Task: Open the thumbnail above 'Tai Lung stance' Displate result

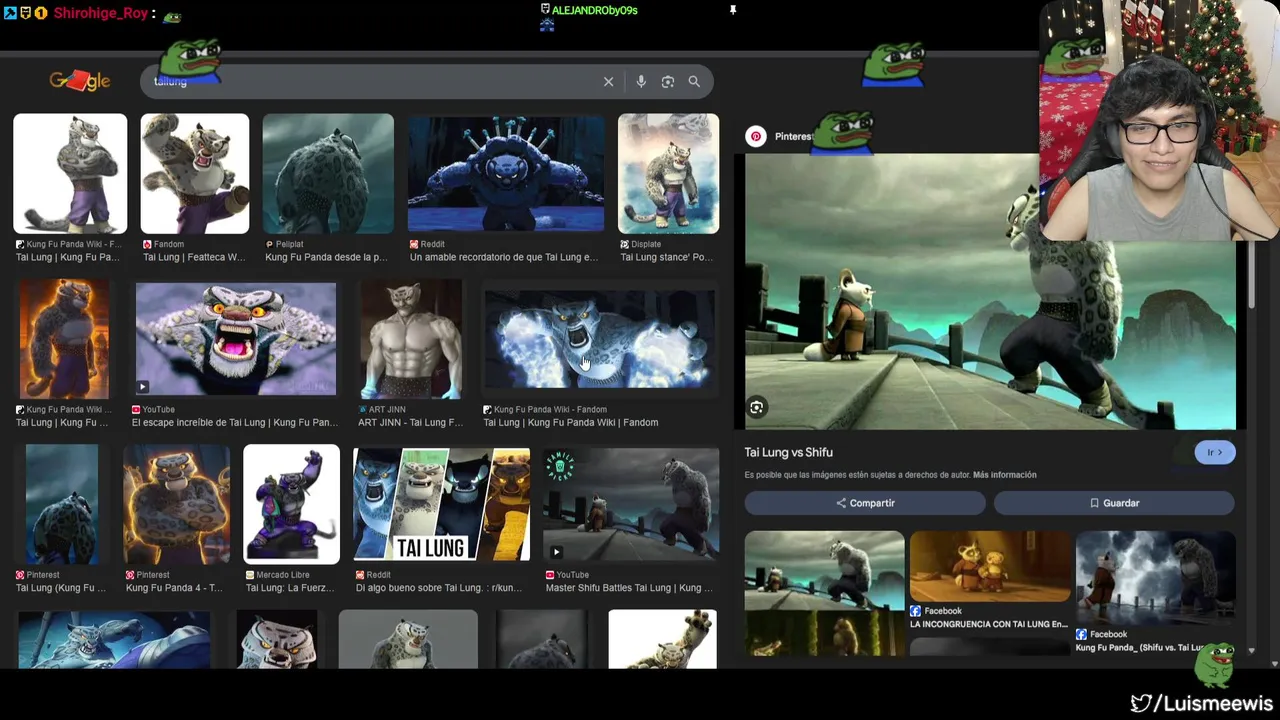Action: click(x=668, y=174)
